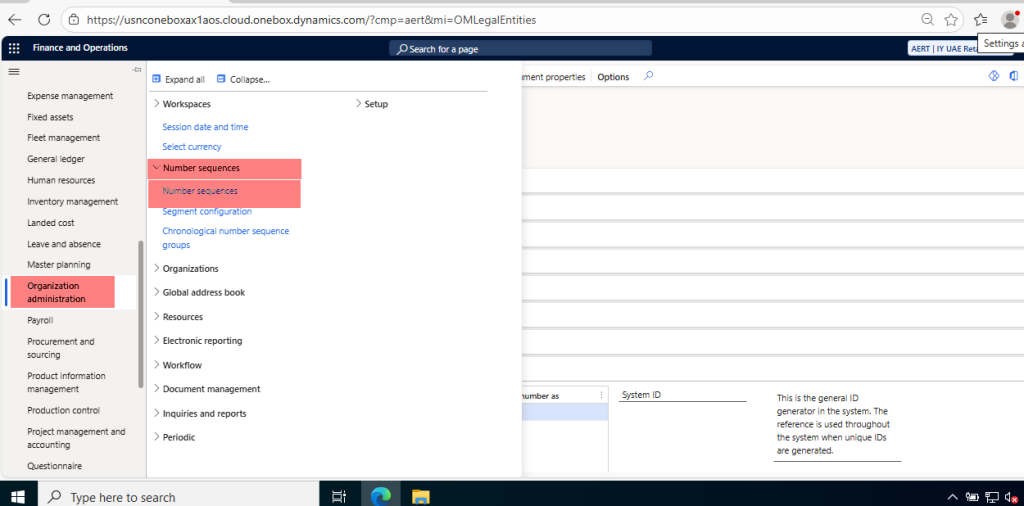1024x506 pixels.
Task: Click the navigation pane vertical scrollbar
Action: pos(141,315)
